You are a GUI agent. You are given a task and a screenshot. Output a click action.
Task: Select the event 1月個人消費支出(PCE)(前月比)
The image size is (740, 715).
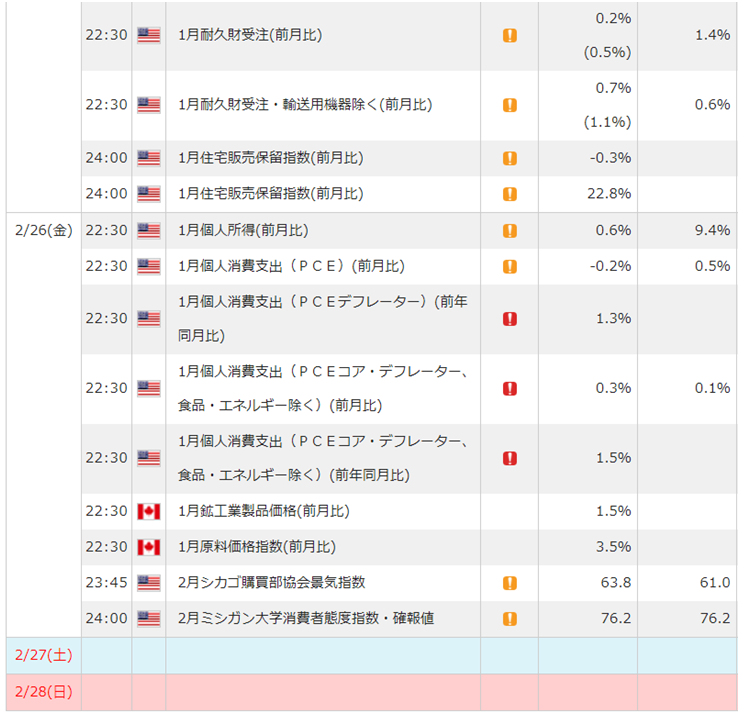point(291,266)
